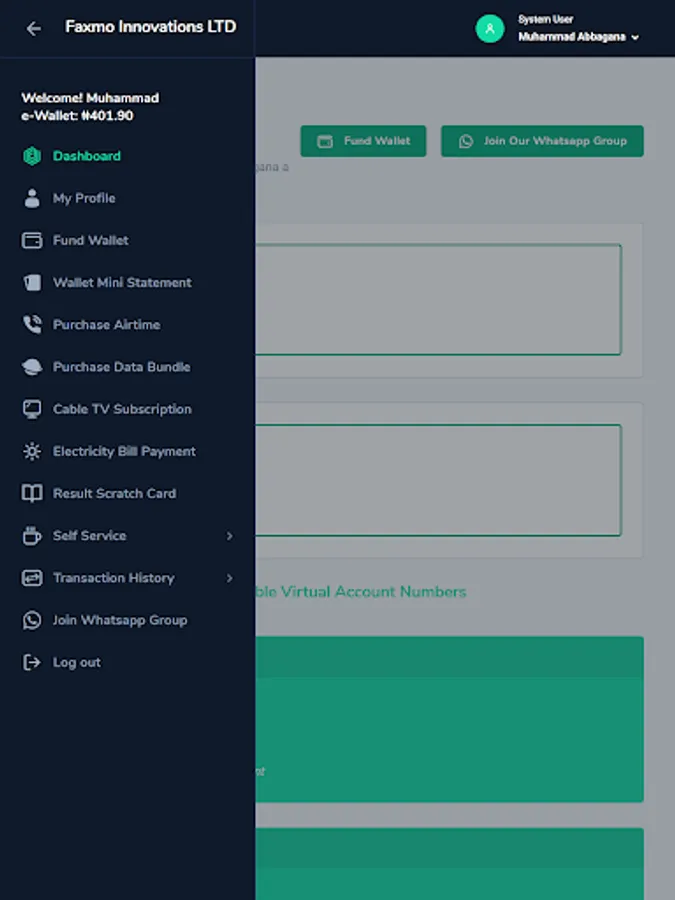Click the Result Scratch Card book icon
The width and height of the screenshot is (675, 900).
(x=32, y=494)
